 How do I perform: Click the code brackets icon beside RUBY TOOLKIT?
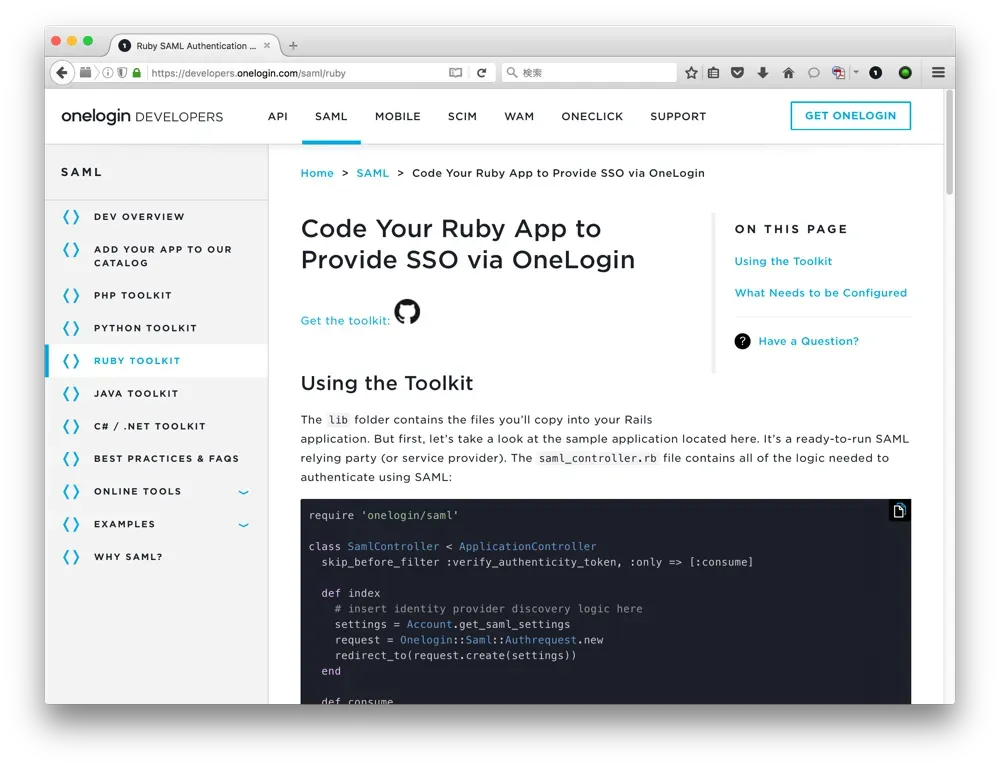70,361
